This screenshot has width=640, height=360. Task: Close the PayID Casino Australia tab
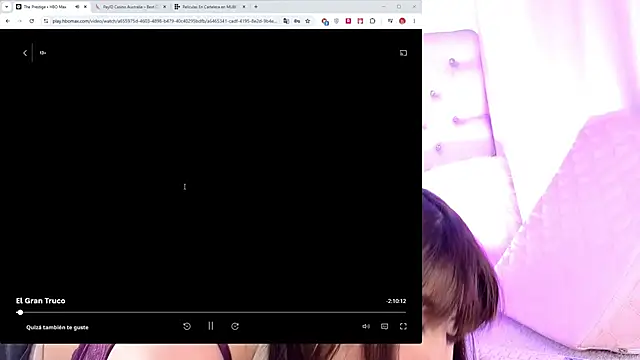coord(164,7)
